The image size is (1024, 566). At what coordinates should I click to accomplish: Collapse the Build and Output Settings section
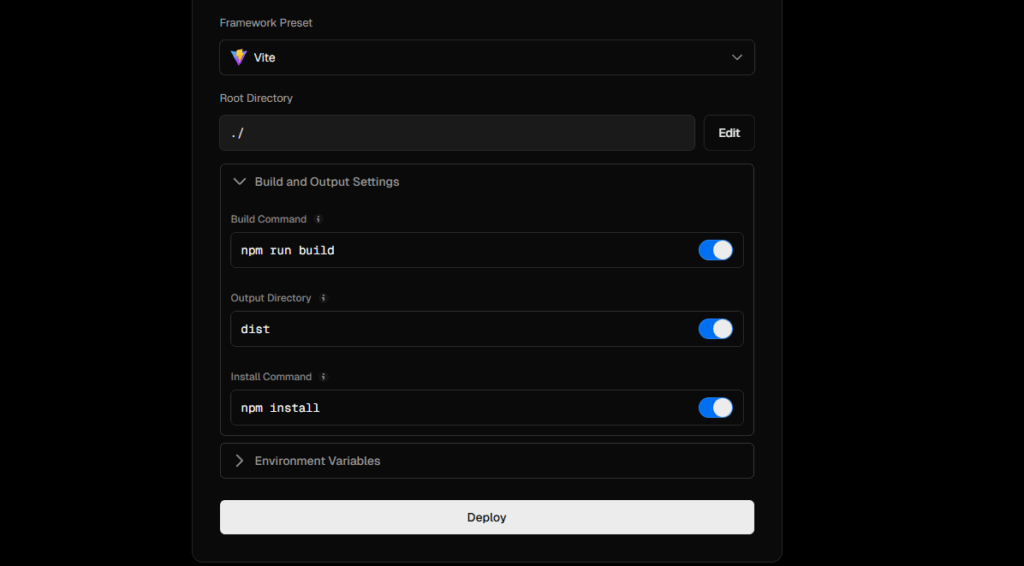tap(239, 182)
